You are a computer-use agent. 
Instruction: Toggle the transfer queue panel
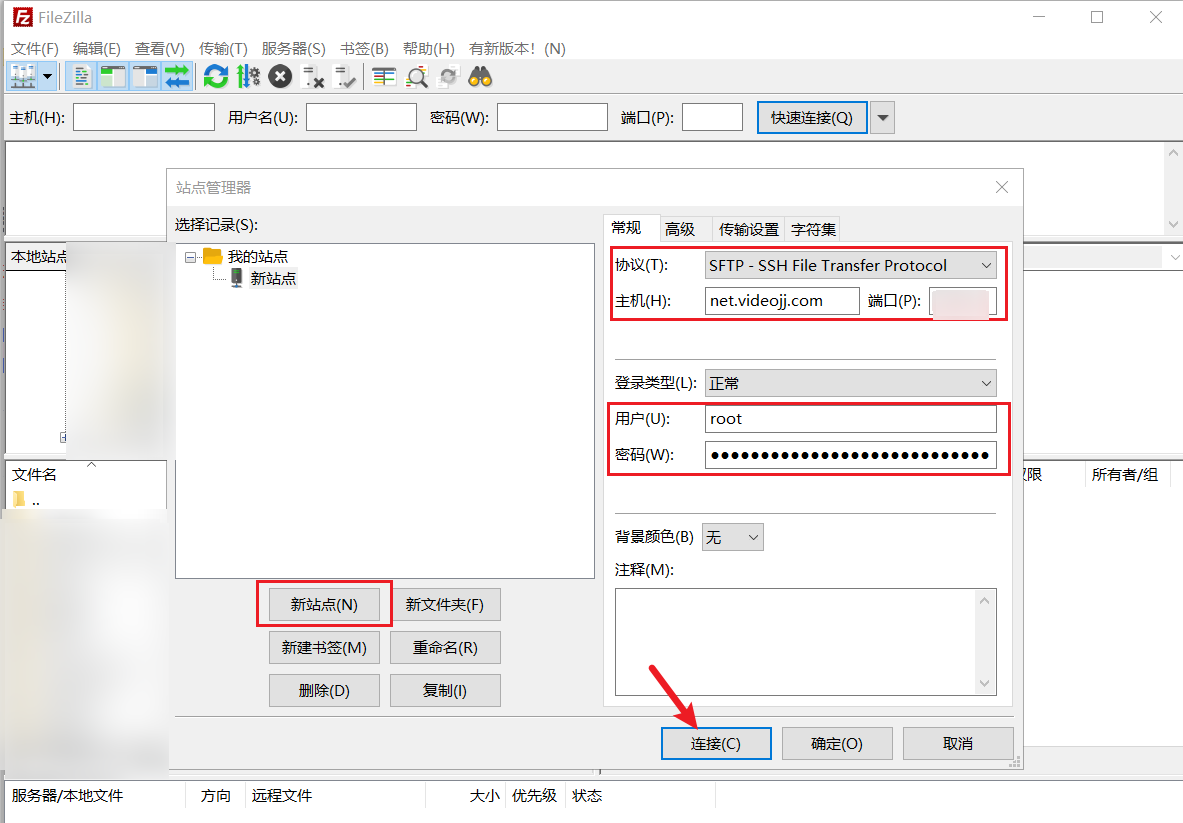tap(178, 76)
